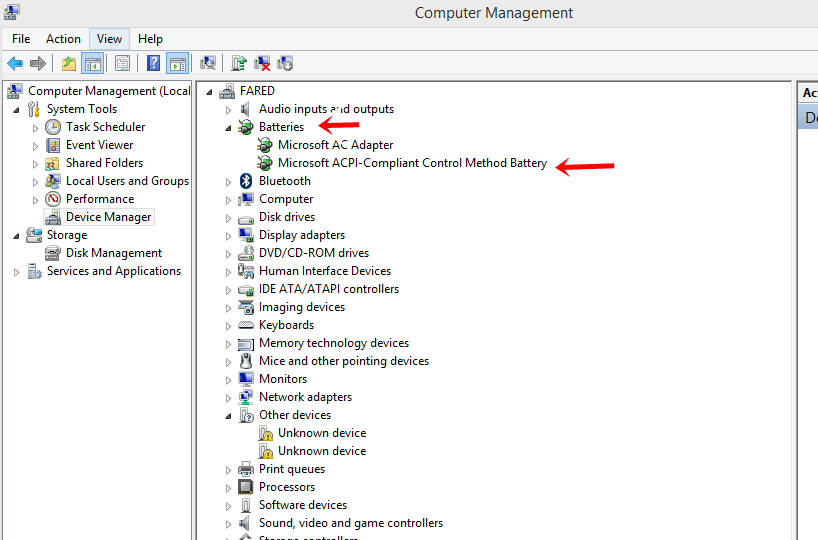Viewport: 818px width, 540px height.
Task: Click the Uninstall device red X icon
Action: [262, 64]
